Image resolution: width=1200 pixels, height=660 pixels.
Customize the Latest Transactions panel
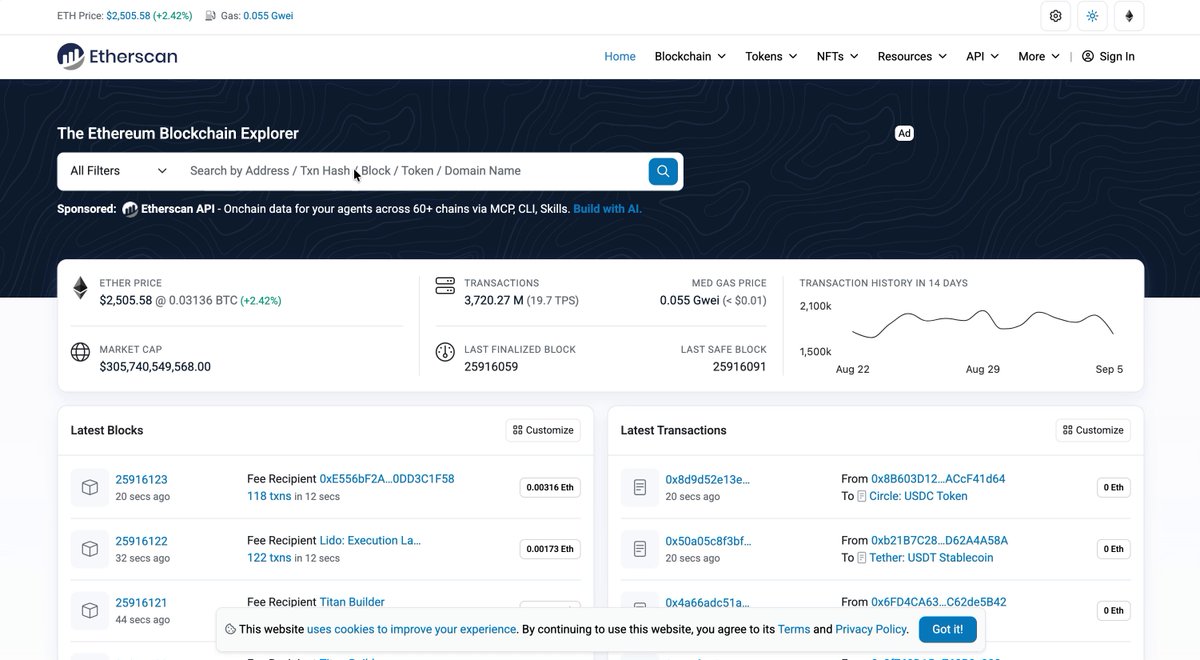(1093, 430)
